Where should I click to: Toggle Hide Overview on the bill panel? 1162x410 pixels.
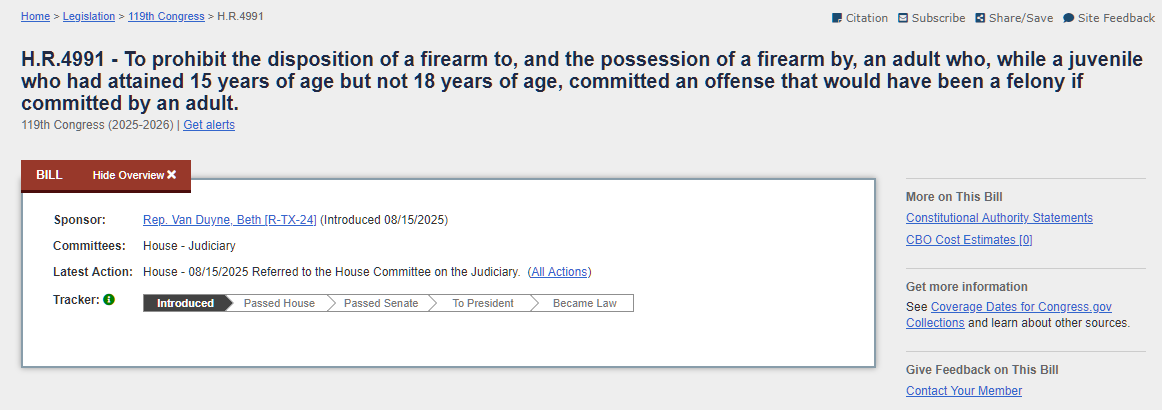134,175
